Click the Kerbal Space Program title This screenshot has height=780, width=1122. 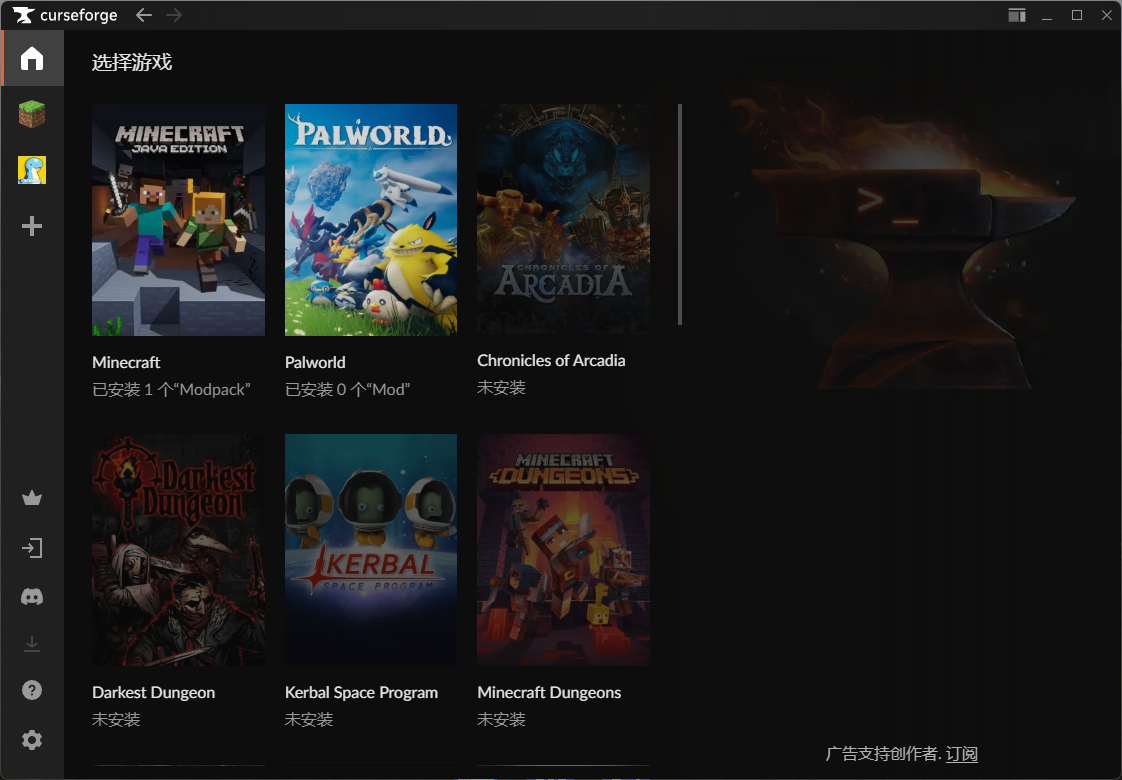(x=361, y=693)
